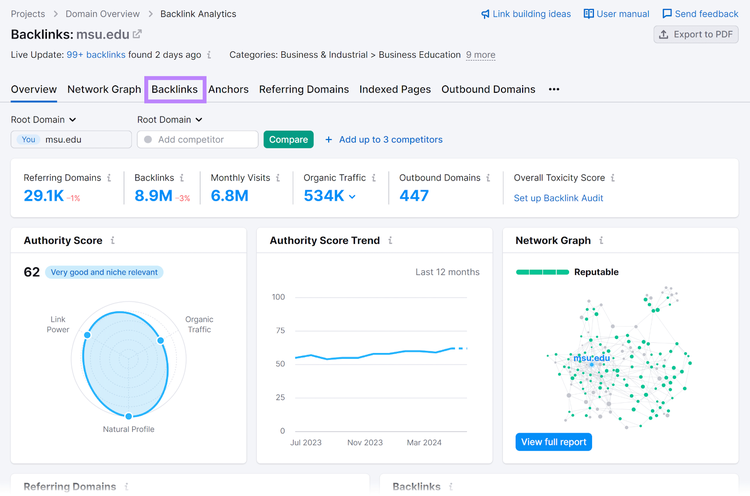Click Link Power point on radar chart
750x496 pixels.
(87, 335)
